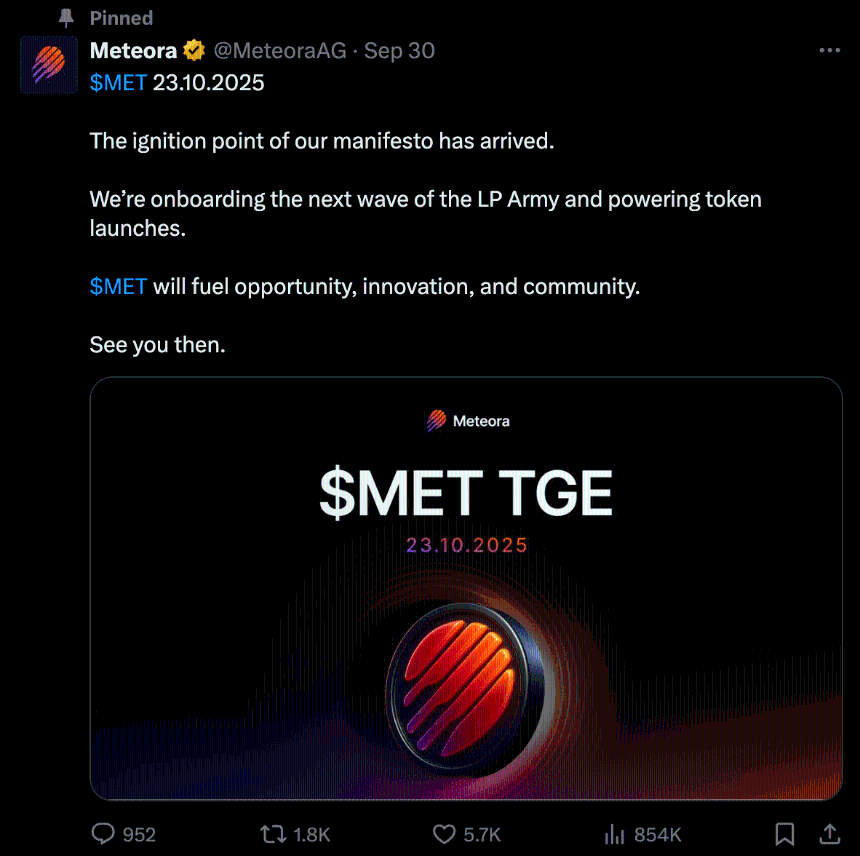
Task: Click the "ignition point of our manifesto" text
Action: 321,141
